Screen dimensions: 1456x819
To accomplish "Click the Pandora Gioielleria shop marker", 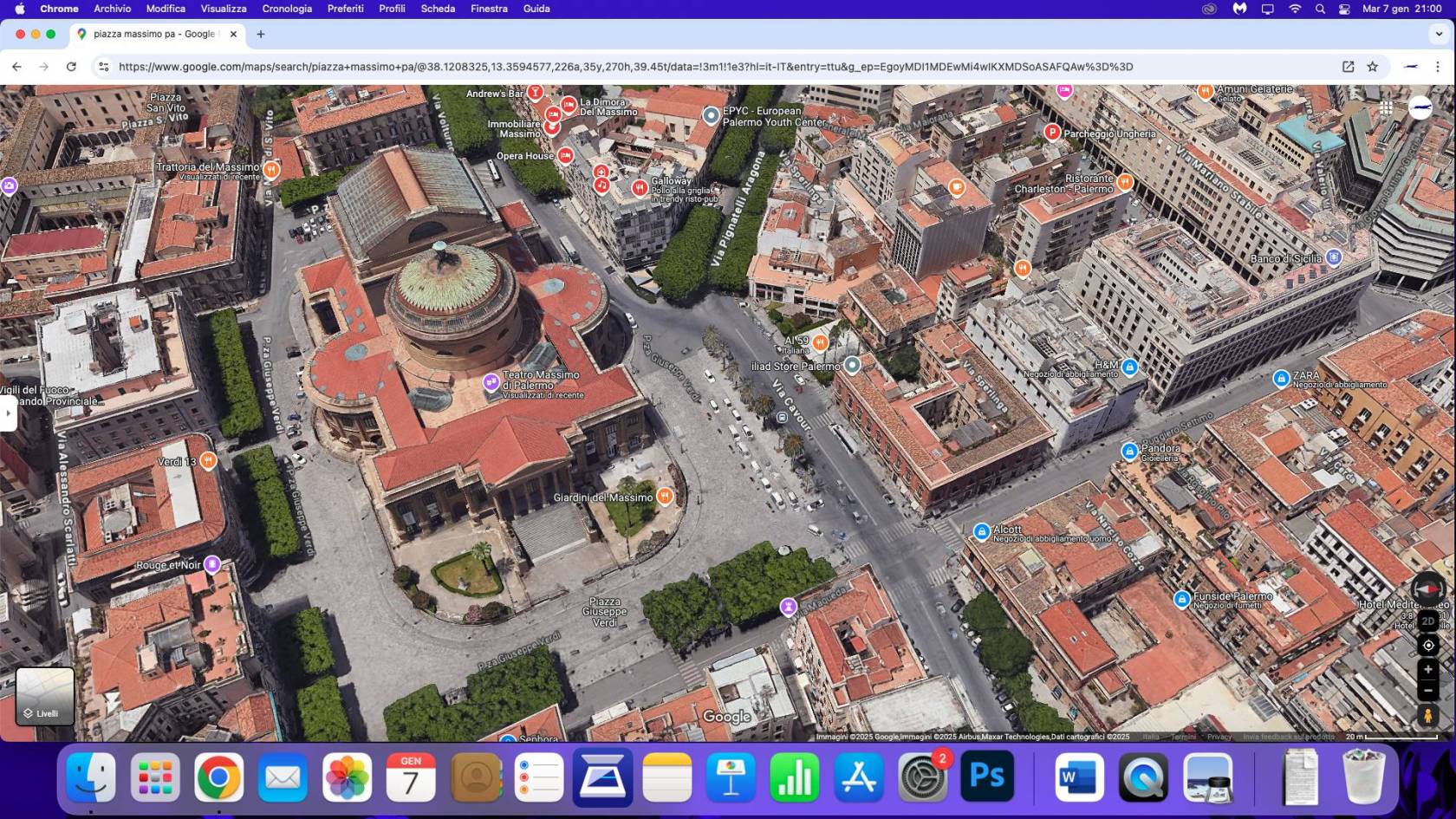I will click(x=1129, y=451).
